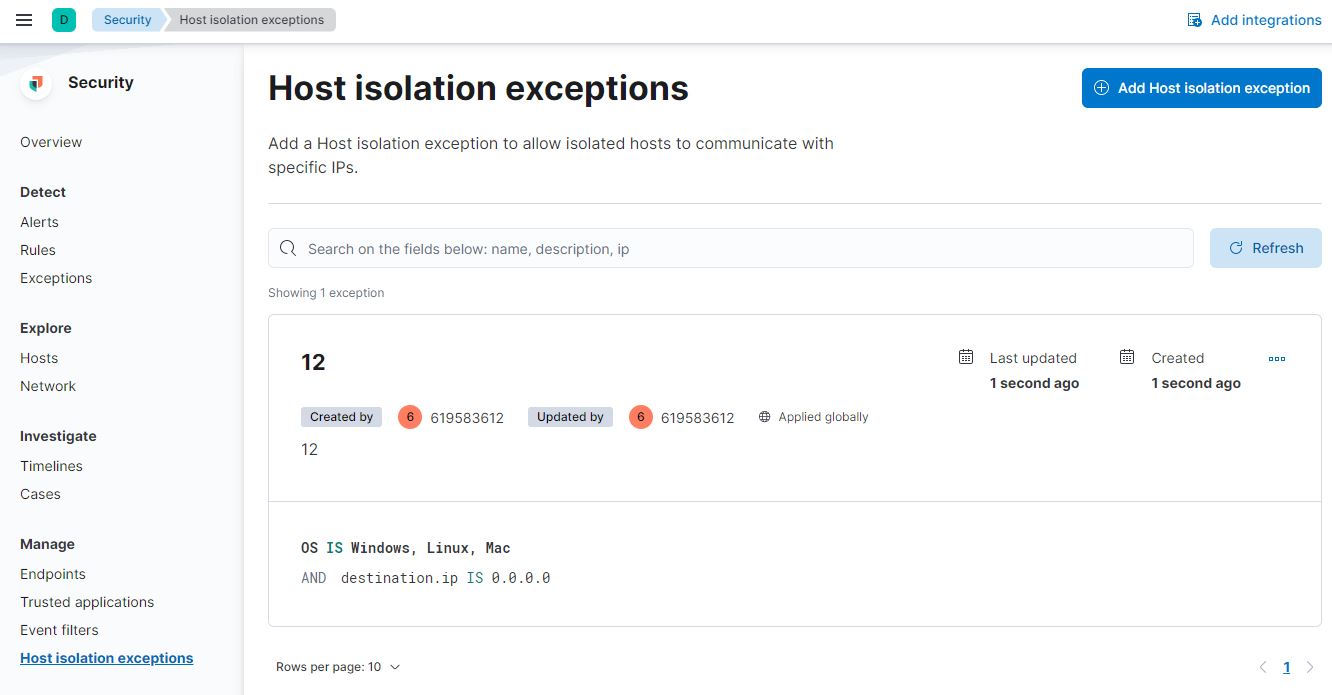1332x695 pixels.
Task: Click the Updated by avatar badge
Action: 641,417
